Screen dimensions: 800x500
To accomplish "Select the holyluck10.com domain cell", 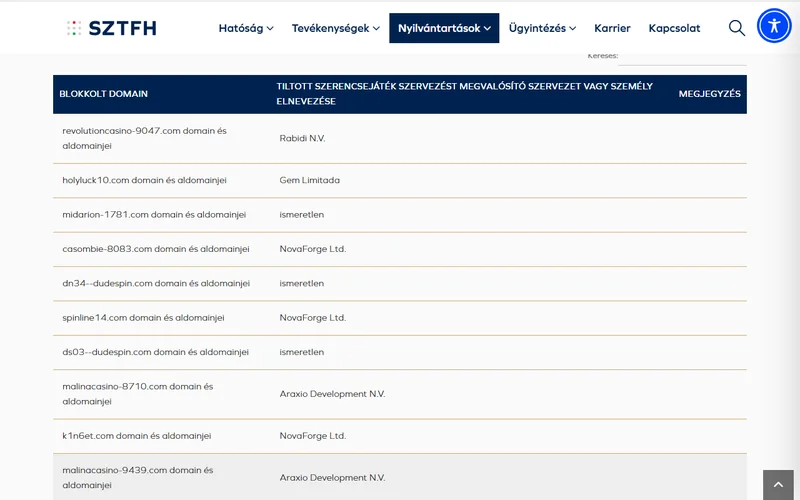I will [x=162, y=180].
